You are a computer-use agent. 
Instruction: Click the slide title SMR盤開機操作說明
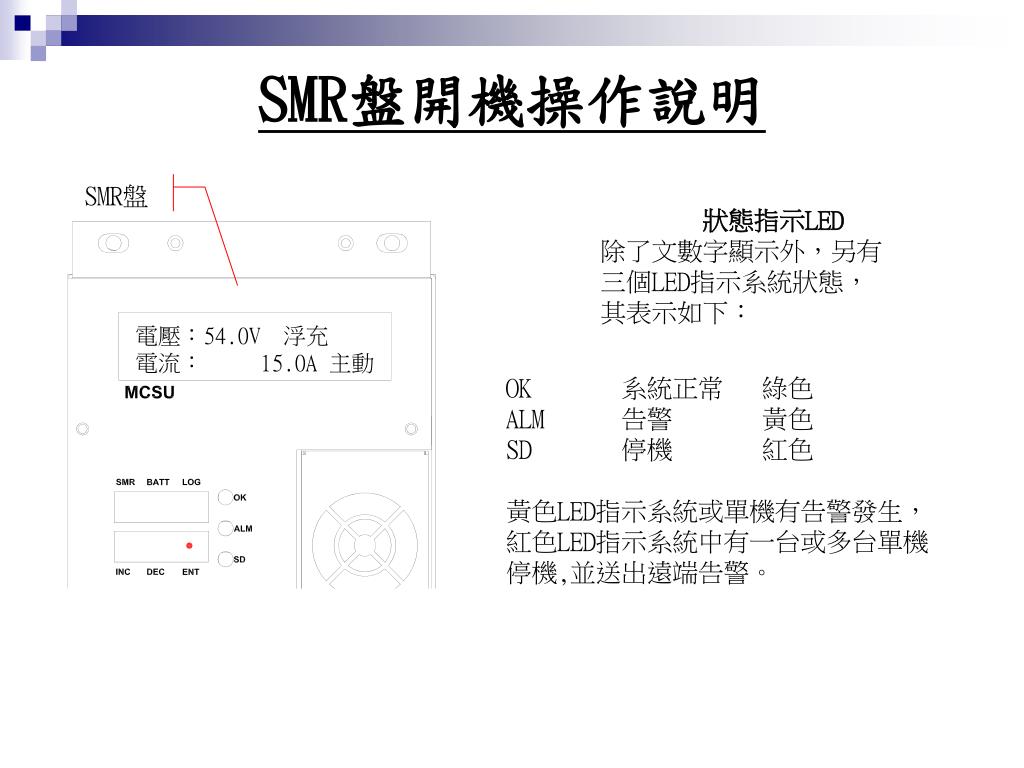pyautogui.click(x=511, y=101)
